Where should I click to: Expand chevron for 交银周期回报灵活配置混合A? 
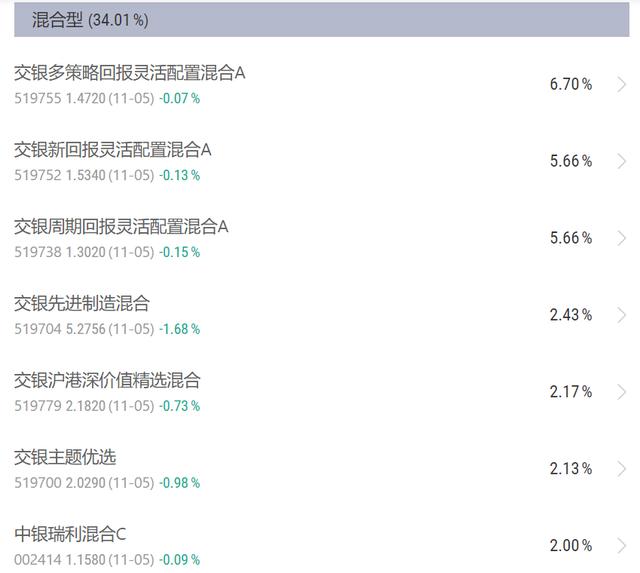click(622, 238)
